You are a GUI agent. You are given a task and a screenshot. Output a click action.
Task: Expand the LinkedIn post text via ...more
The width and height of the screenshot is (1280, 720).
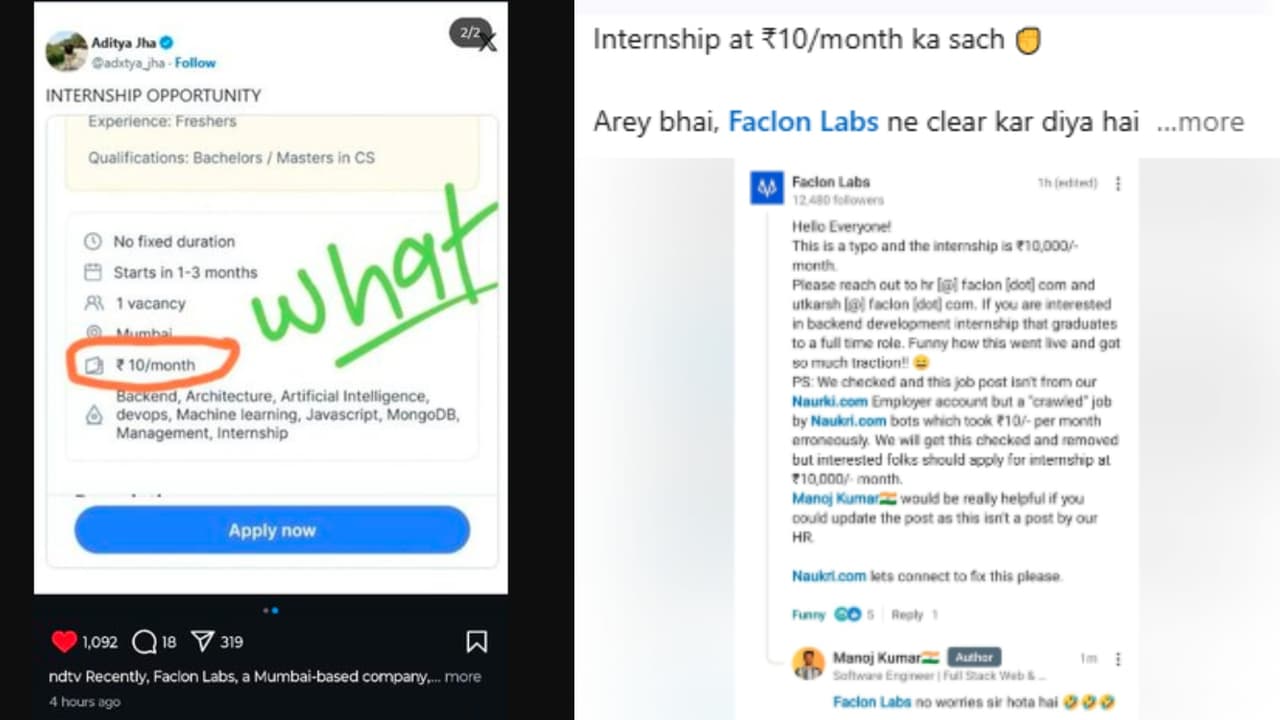1200,121
